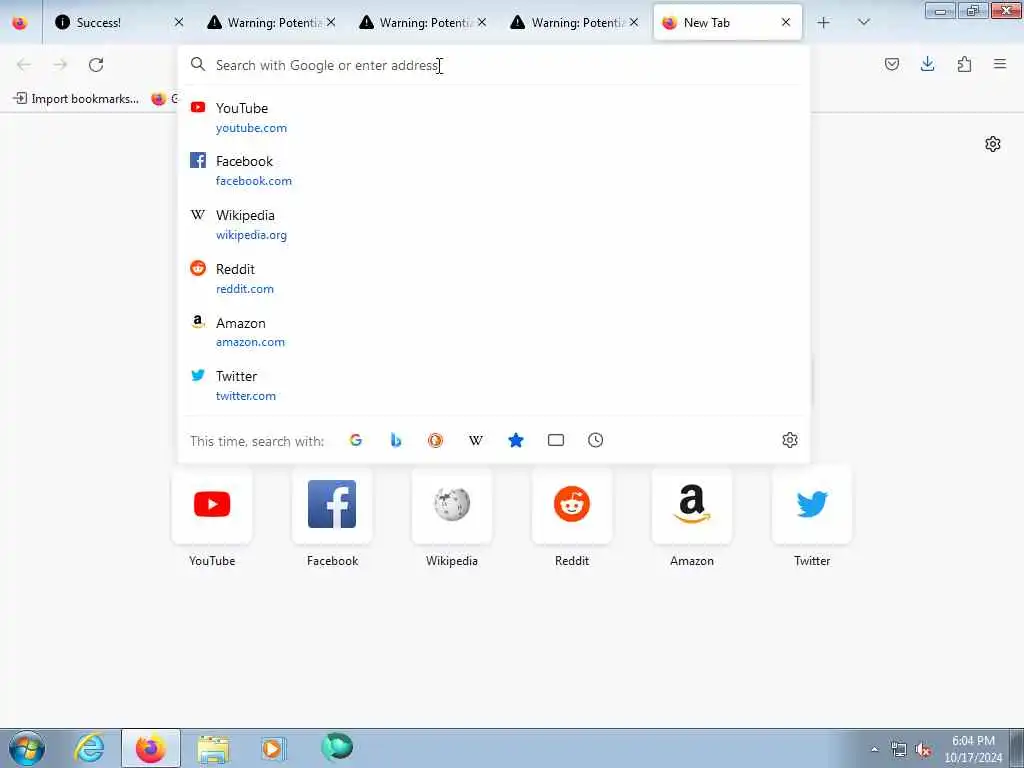
Task: Select Reddit suggestion in dropdown
Action: tap(494, 279)
